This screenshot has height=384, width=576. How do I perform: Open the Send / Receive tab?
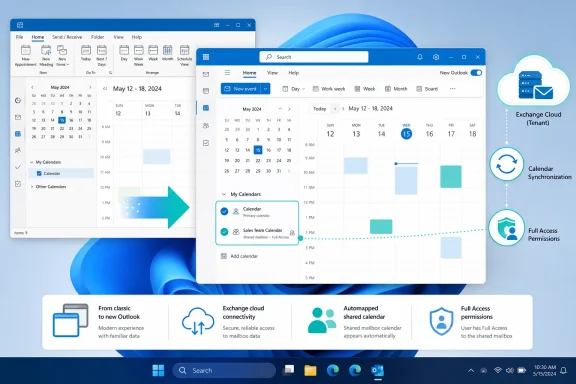[67, 37]
